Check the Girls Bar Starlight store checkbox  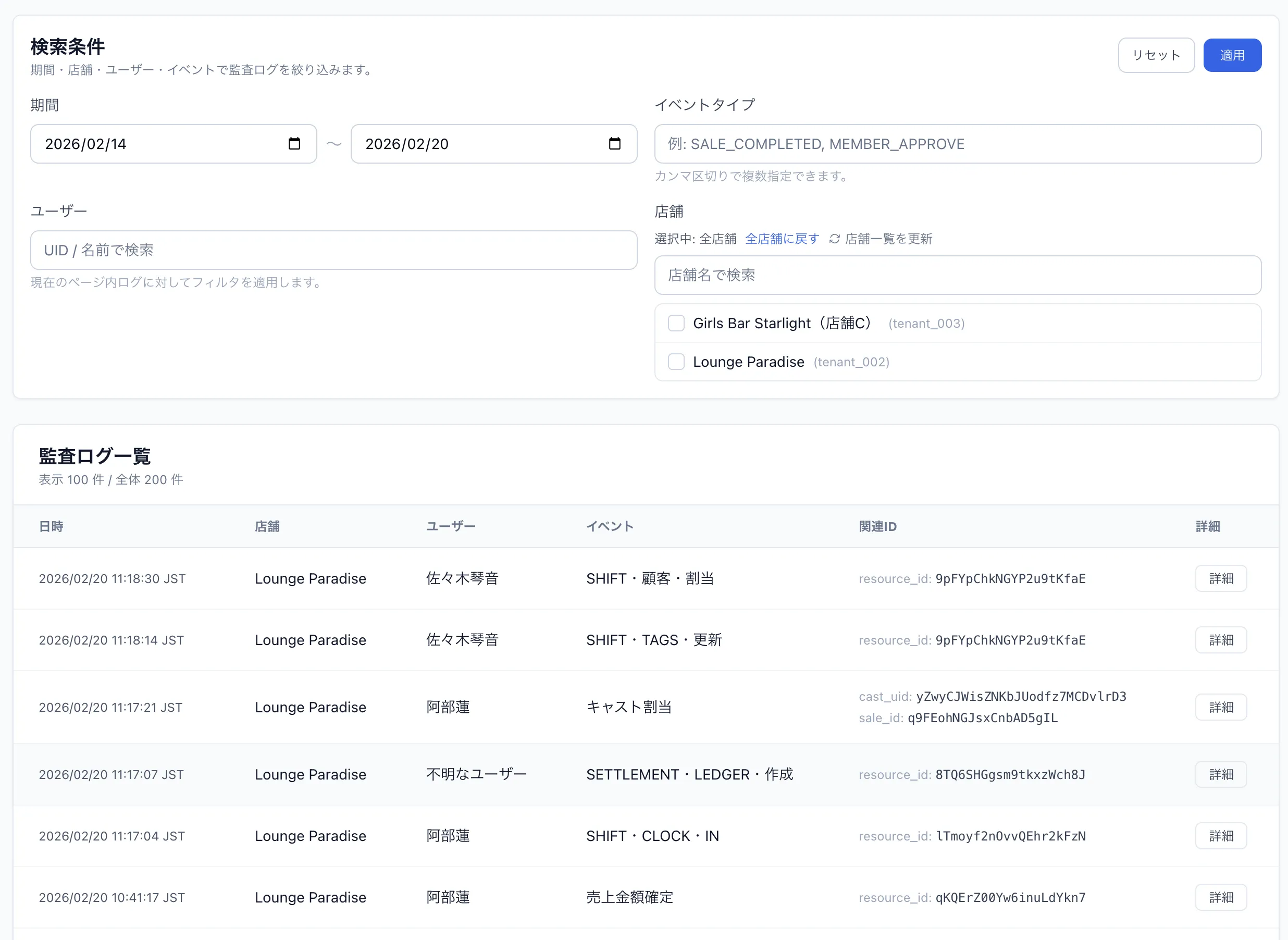point(676,323)
